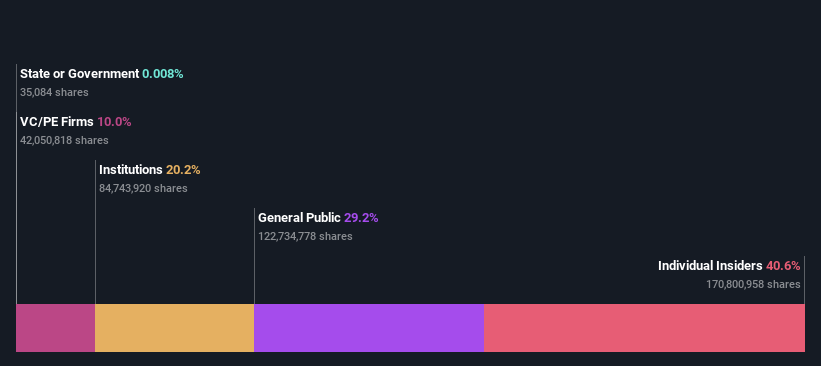Click the Individual Insiders label

coord(710,266)
